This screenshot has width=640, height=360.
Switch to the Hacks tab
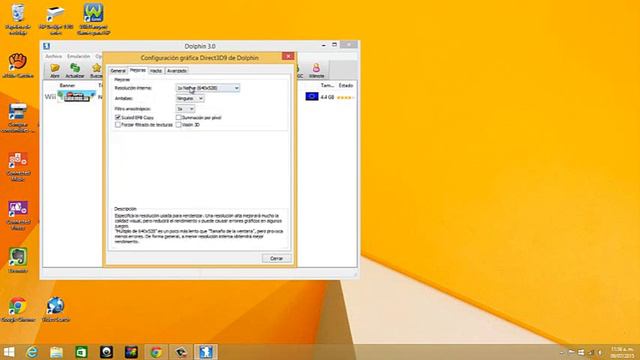156,71
